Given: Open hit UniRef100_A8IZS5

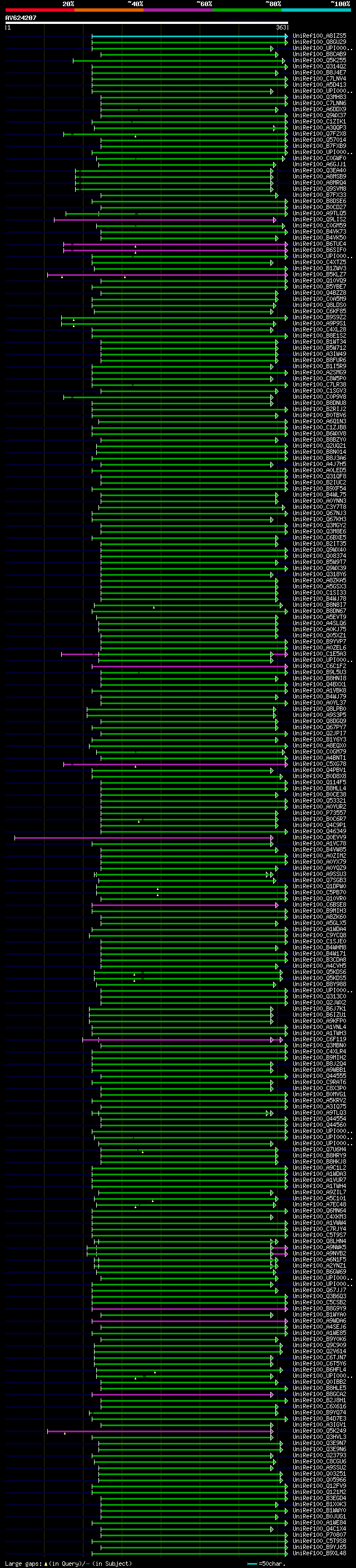Looking at the screenshot, I should 319,36.
